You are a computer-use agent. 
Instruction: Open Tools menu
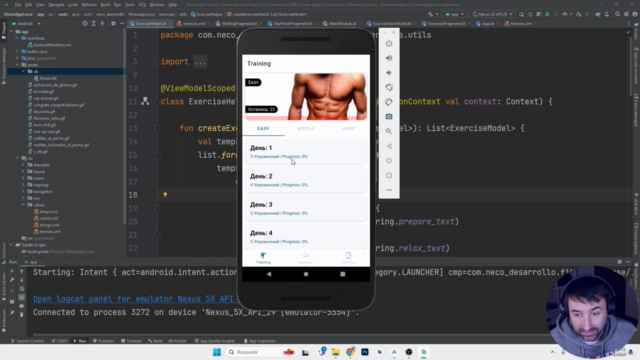pos(129,5)
